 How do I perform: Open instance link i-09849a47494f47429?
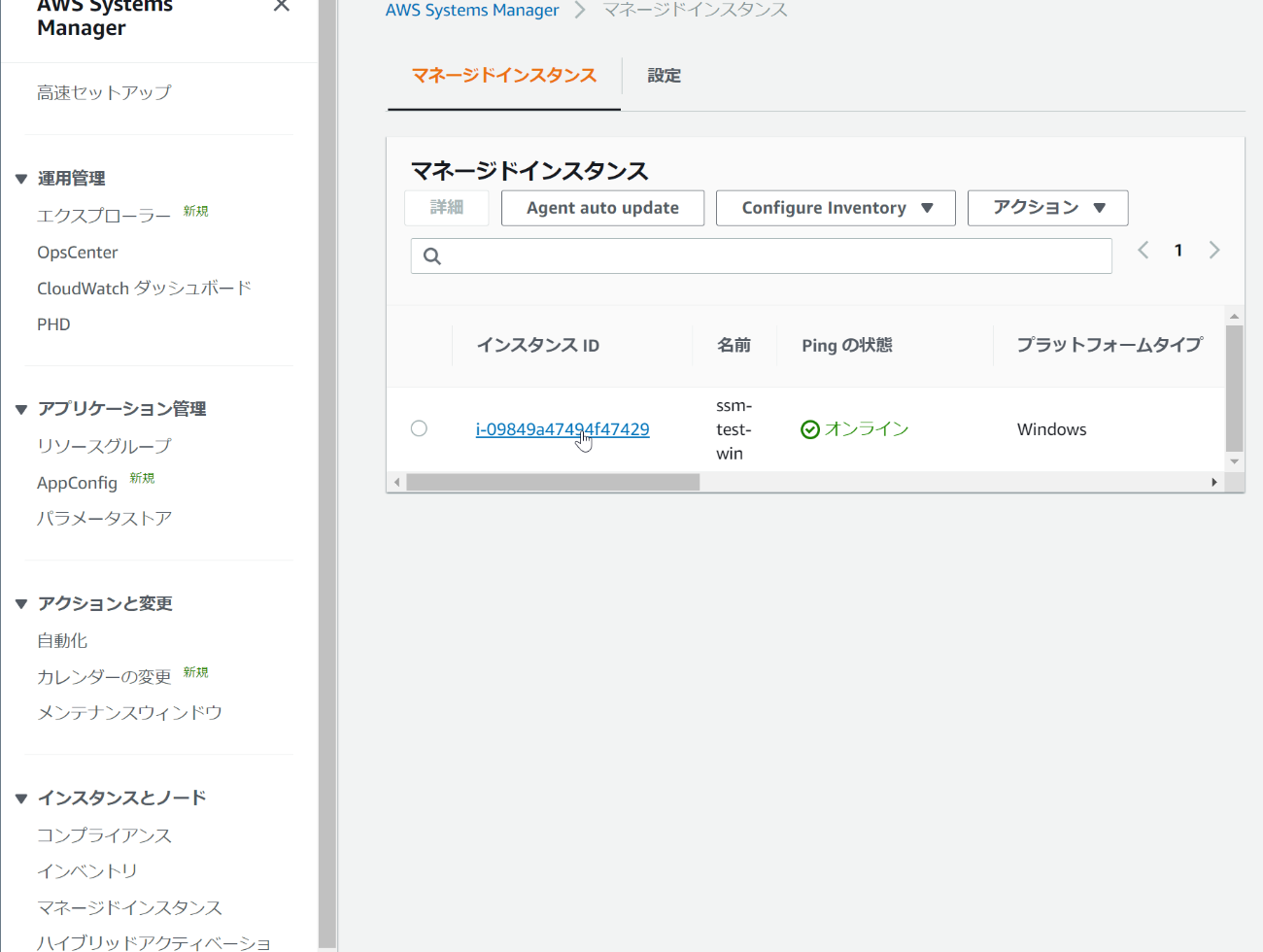(563, 429)
